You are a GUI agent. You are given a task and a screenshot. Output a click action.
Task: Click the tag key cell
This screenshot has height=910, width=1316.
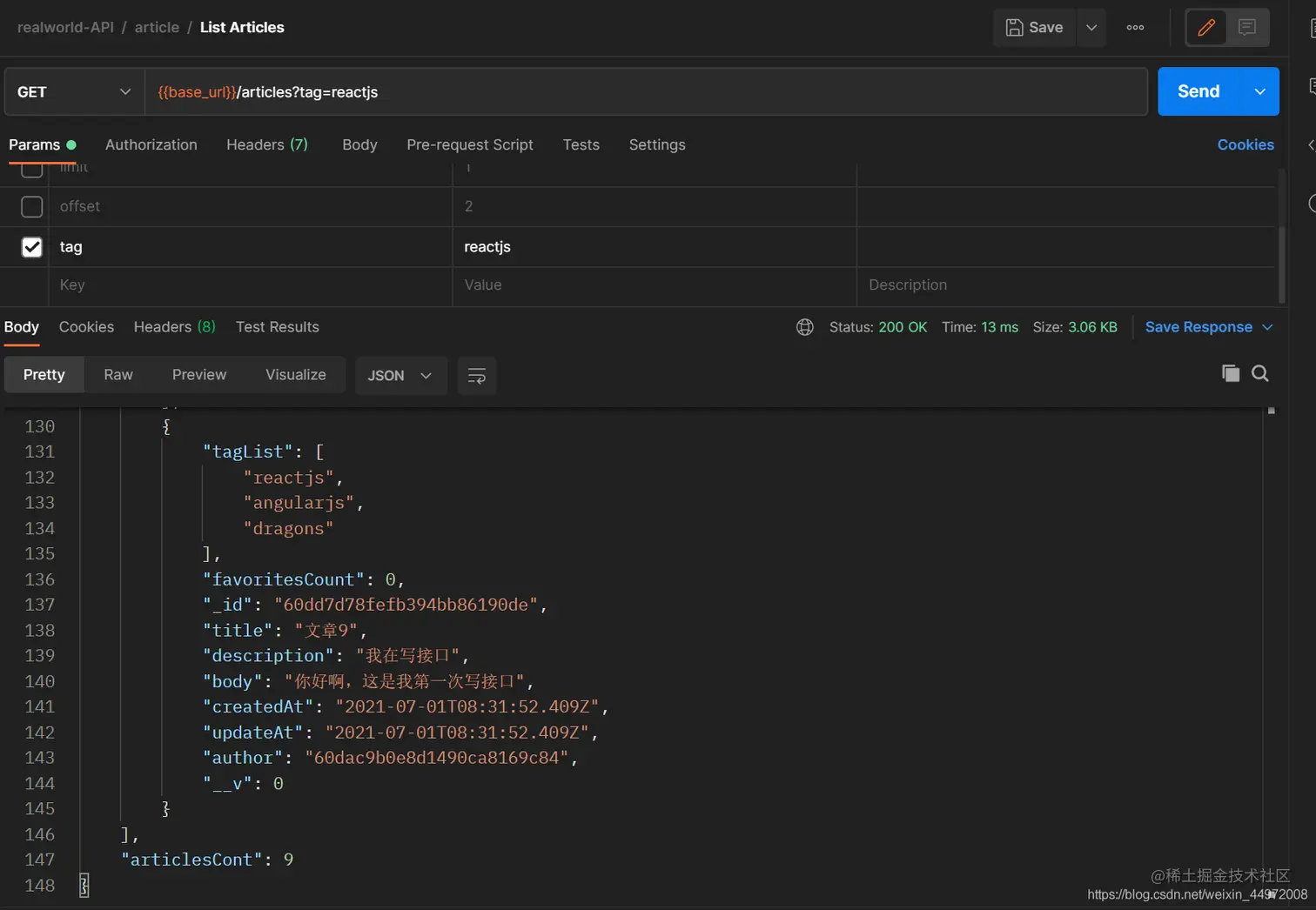click(251, 247)
